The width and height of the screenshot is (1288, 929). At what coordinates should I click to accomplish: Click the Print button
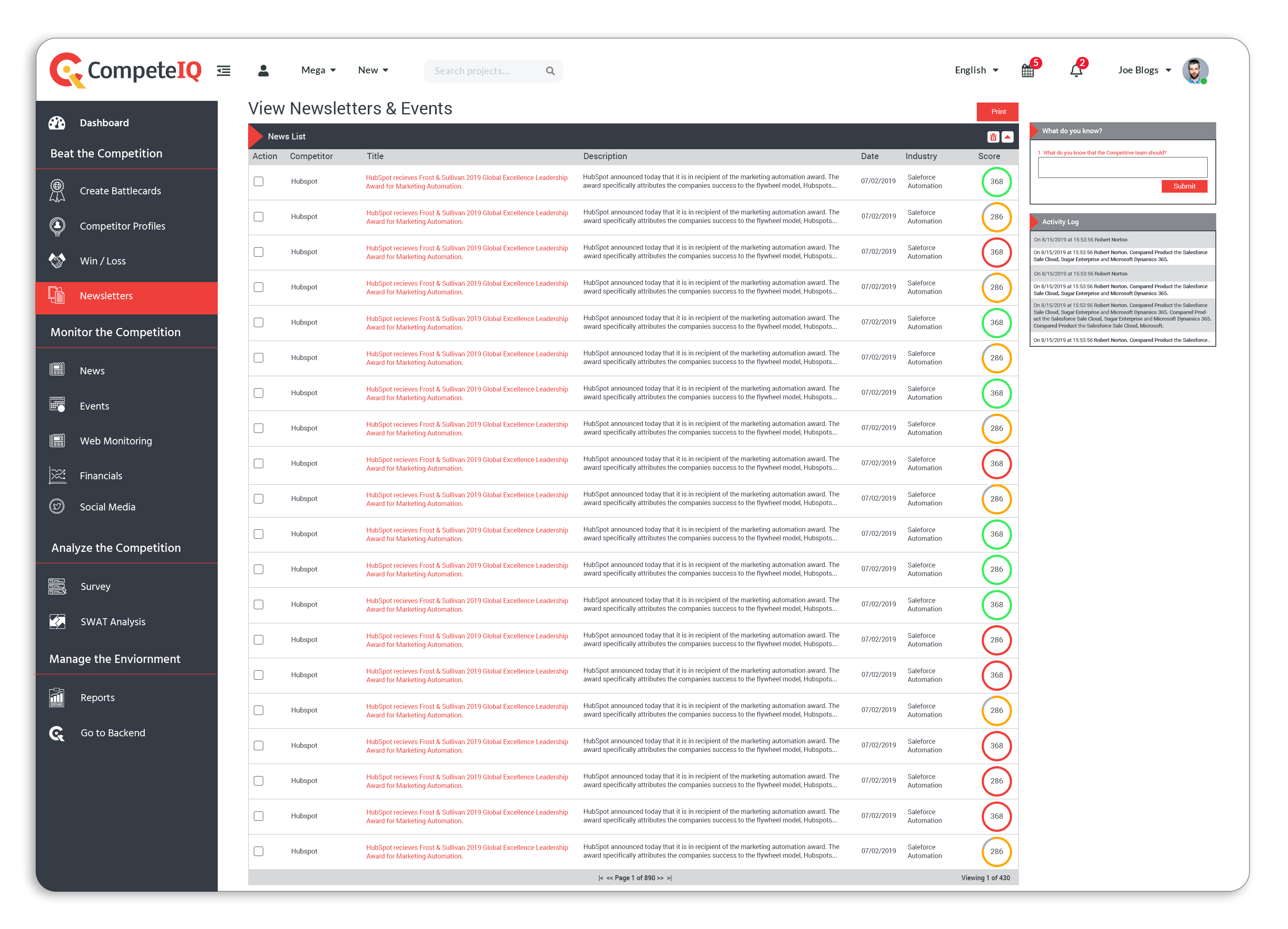tap(998, 112)
